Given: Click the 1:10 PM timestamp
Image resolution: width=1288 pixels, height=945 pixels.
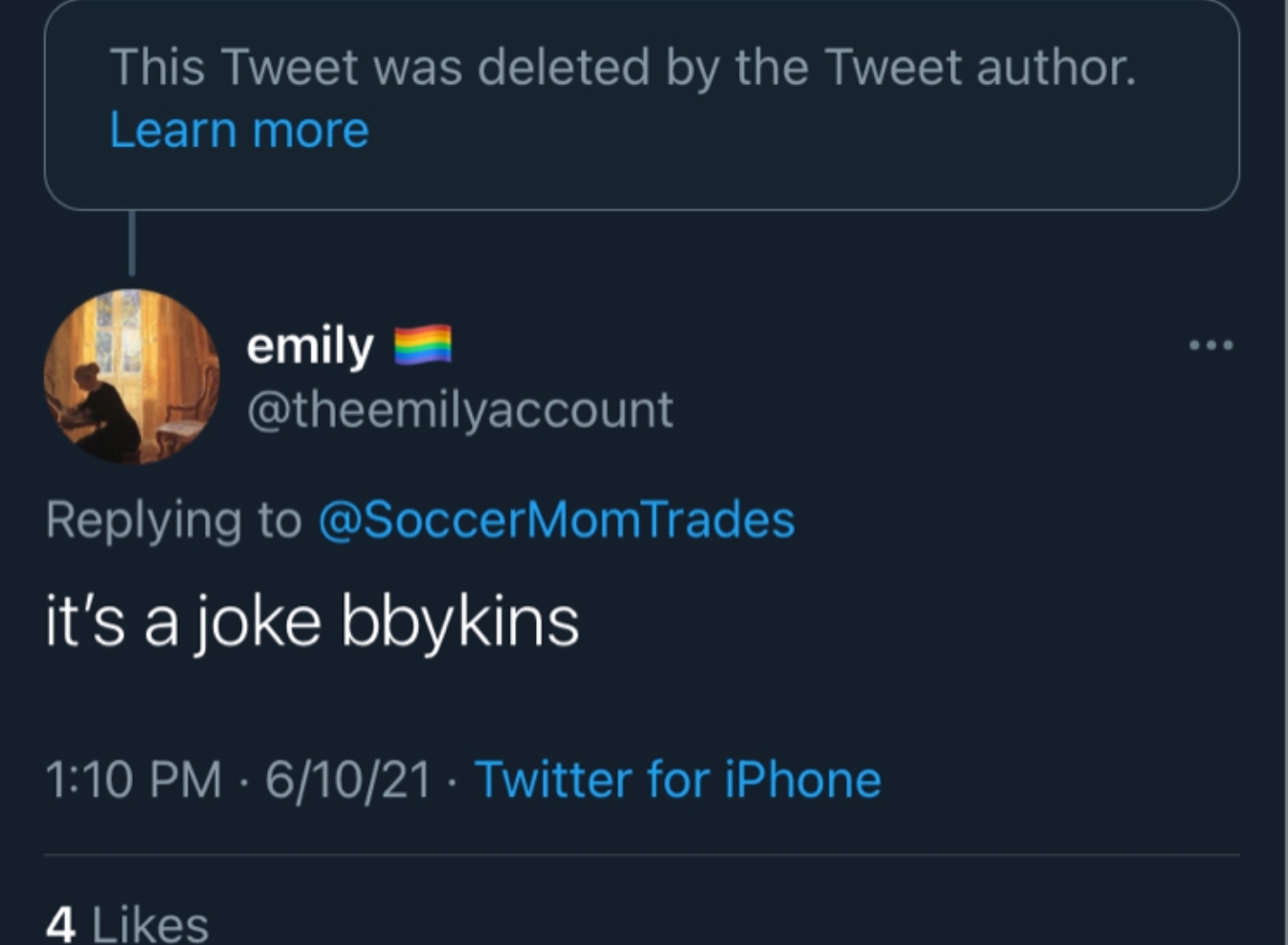Looking at the screenshot, I should [x=133, y=779].
